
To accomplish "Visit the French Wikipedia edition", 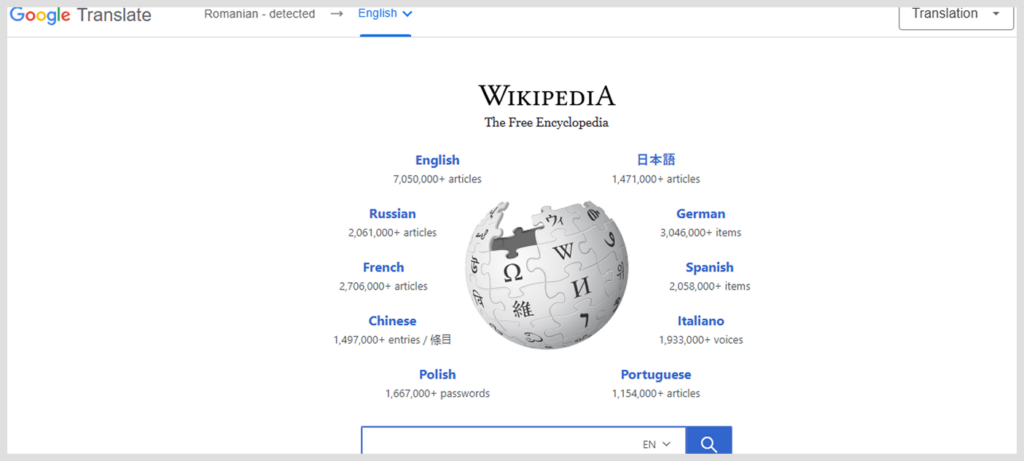I will [x=383, y=268].
